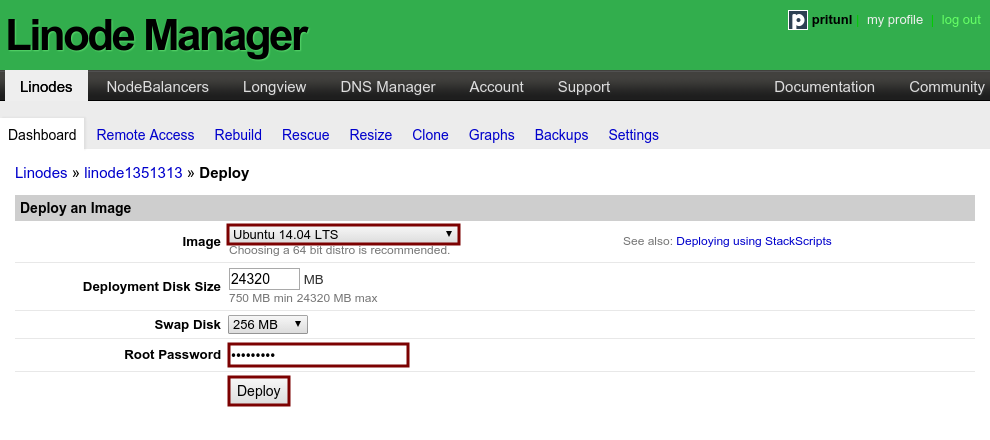990x440 pixels.
Task: Expand the Swap Disk 256 MB dropdown
Action: tap(268, 324)
